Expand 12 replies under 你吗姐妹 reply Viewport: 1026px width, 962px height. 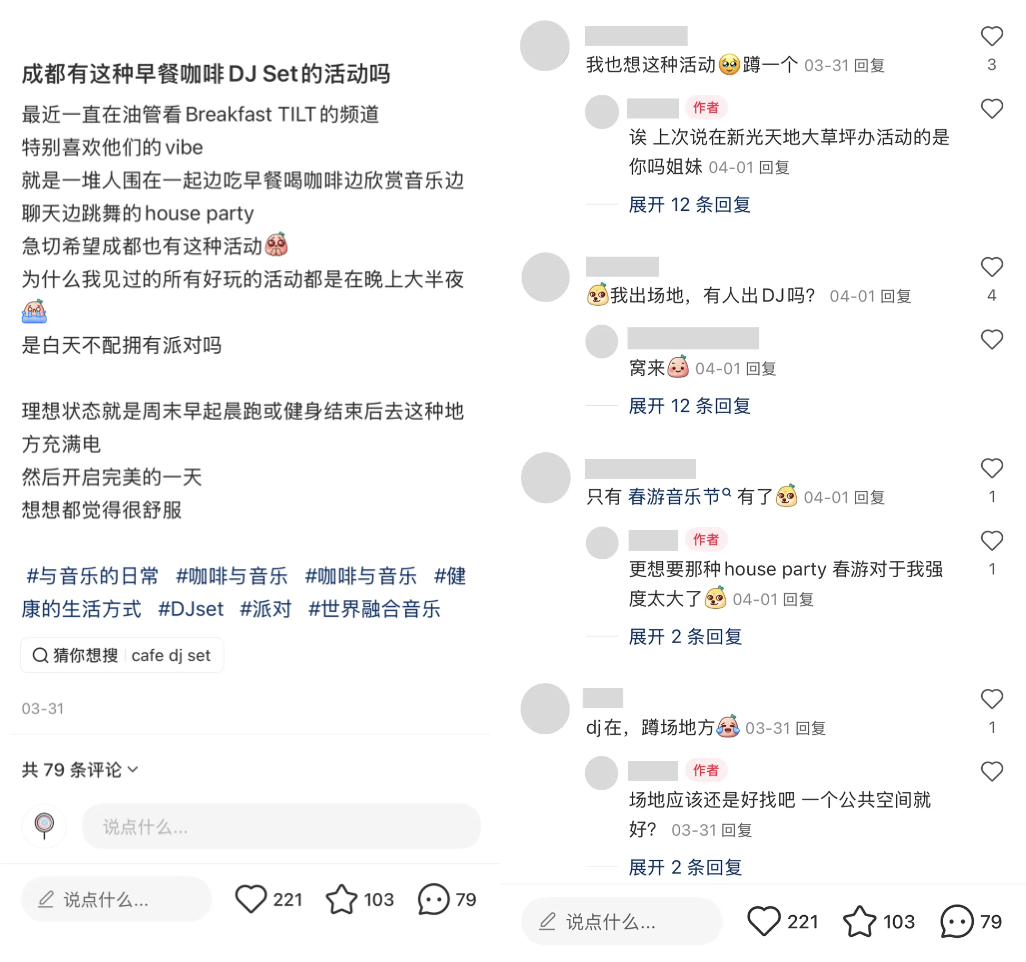click(x=689, y=205)
